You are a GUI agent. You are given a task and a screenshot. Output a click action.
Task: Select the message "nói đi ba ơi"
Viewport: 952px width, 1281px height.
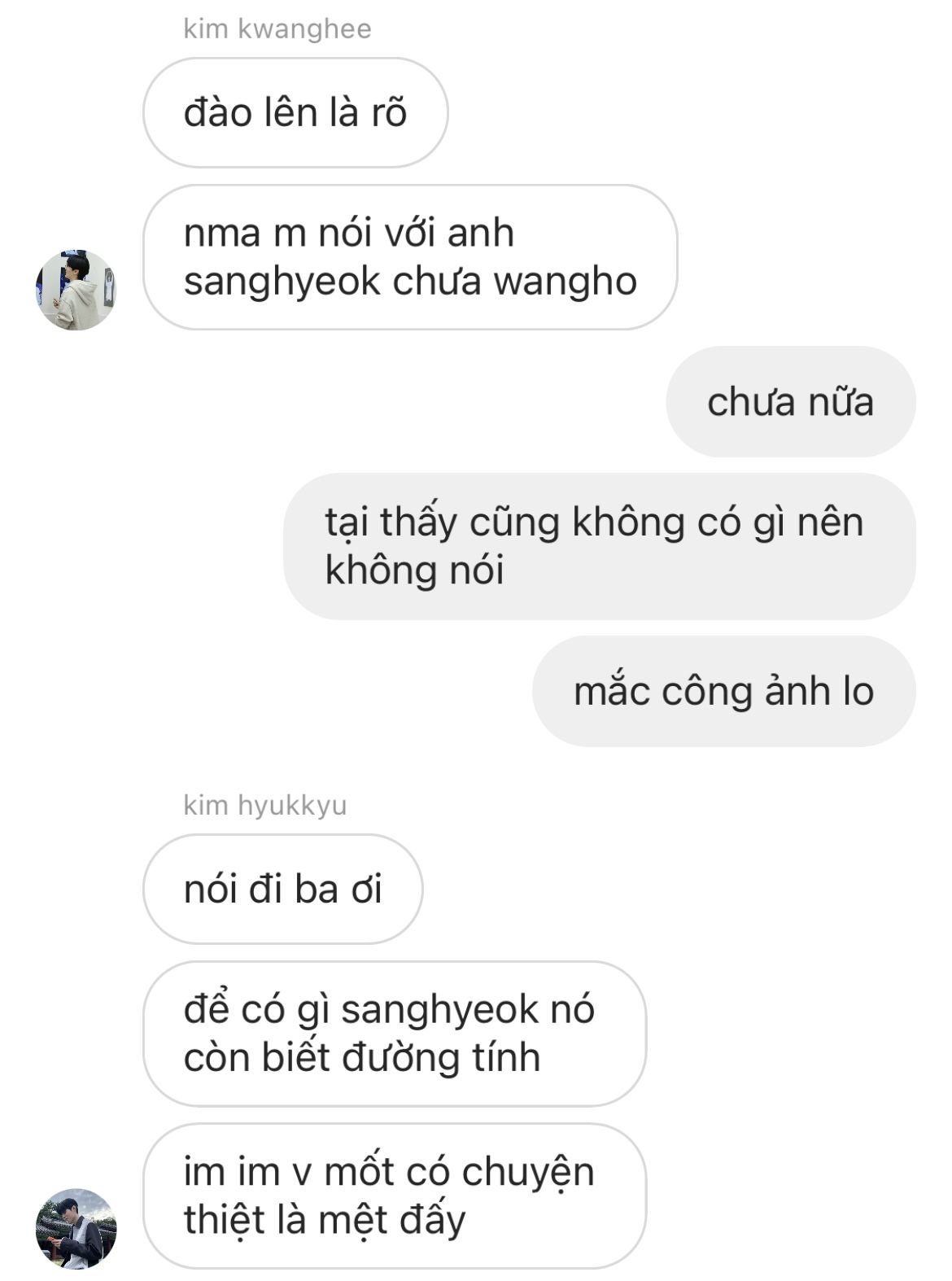(x=283, y=889)
